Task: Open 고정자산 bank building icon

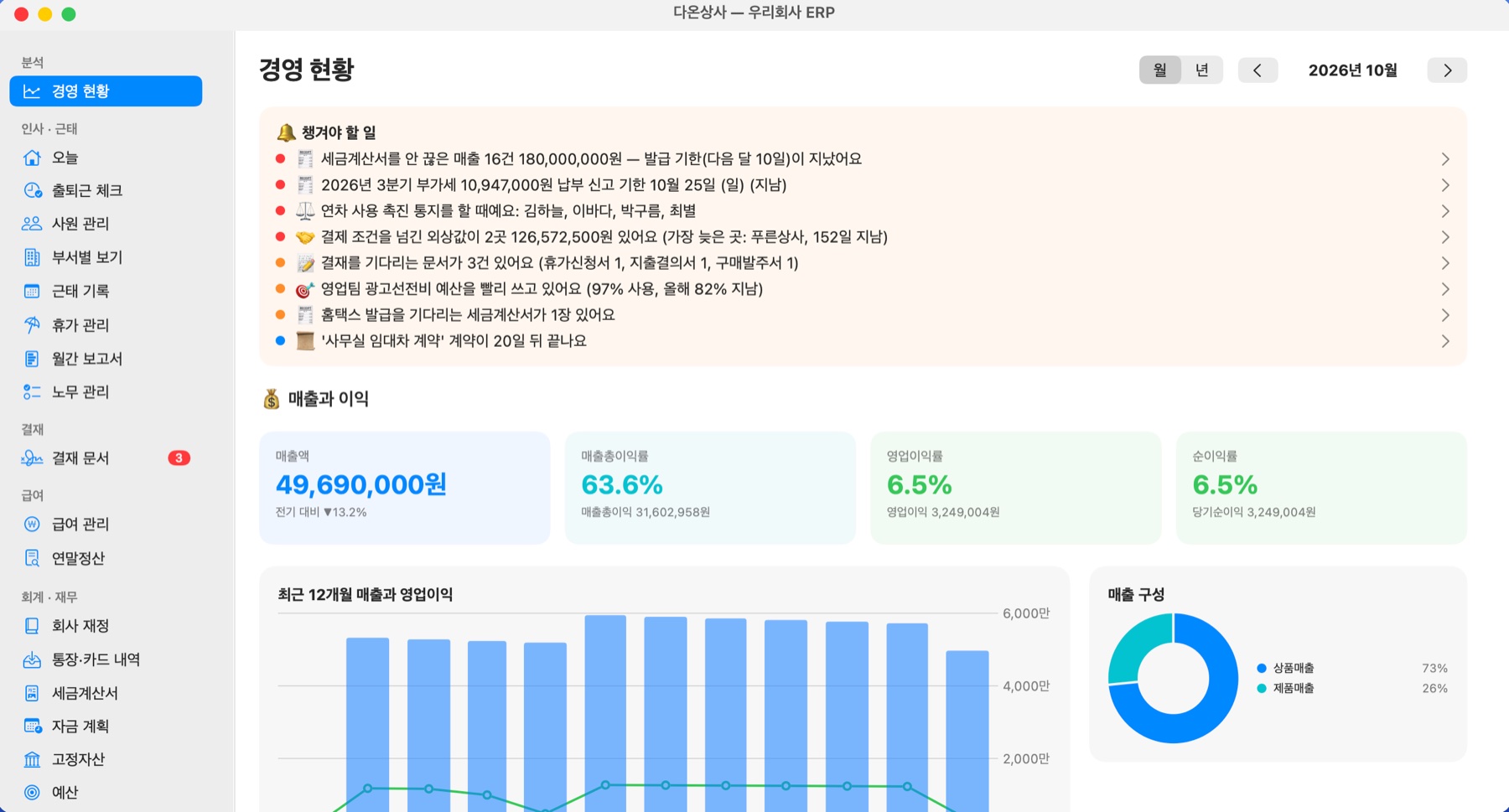Action: 32,759
